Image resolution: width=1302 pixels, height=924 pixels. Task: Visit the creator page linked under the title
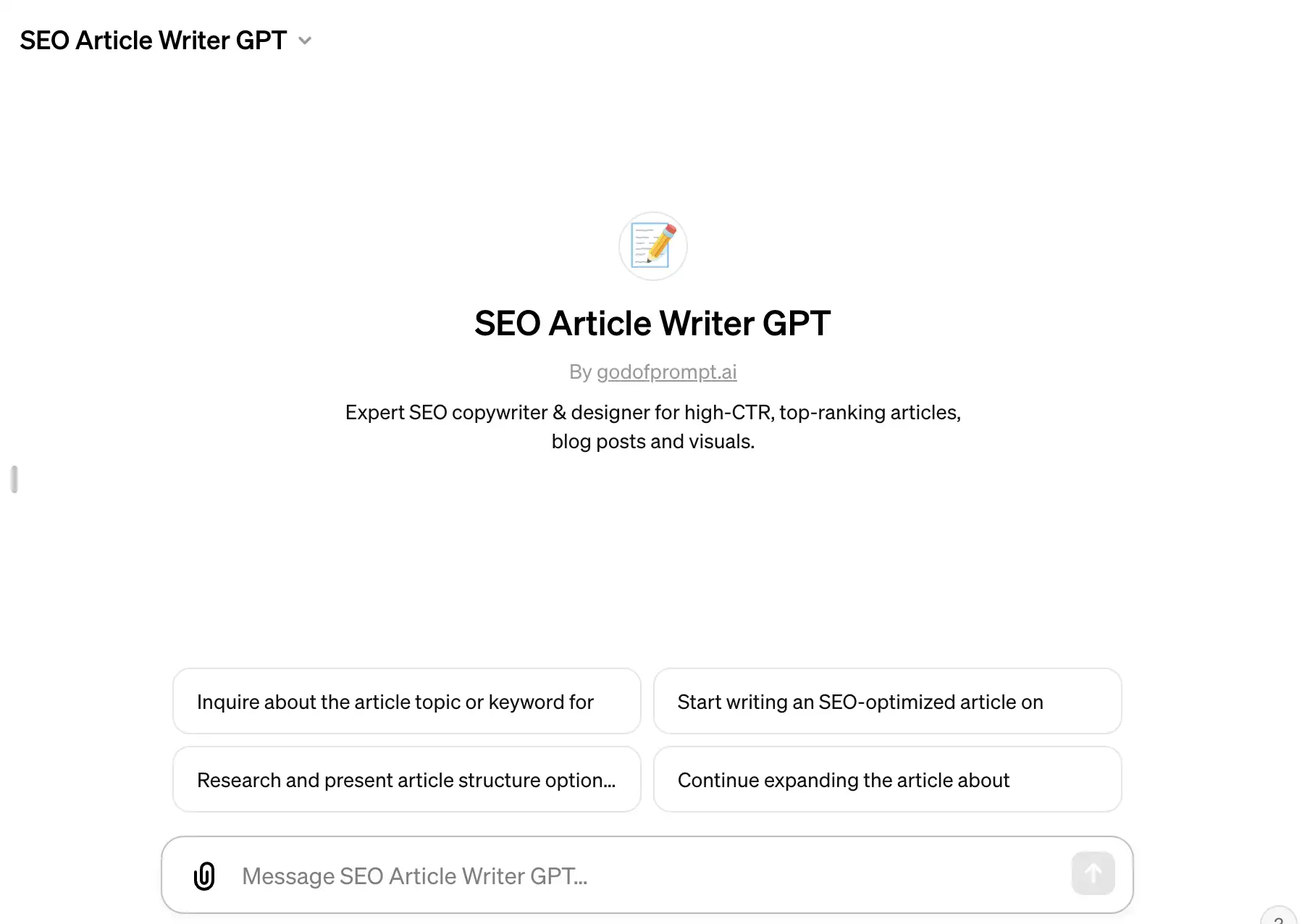(x=667, y=371)
